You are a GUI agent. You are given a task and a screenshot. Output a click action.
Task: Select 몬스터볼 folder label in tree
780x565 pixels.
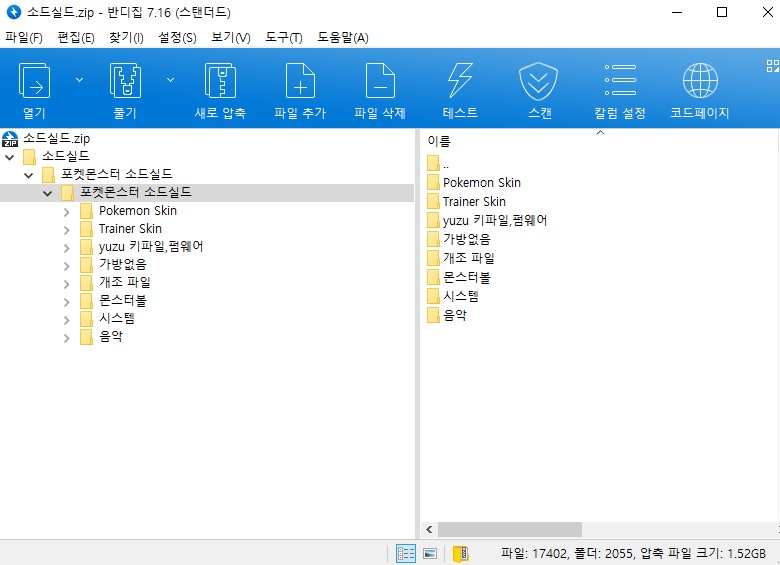pyautogui.click(x=123, y=300)
